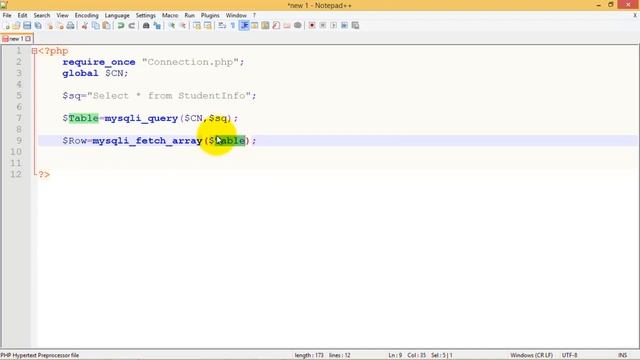Open the Window menu
Screen dimensions: 640x360
[236, 16]
